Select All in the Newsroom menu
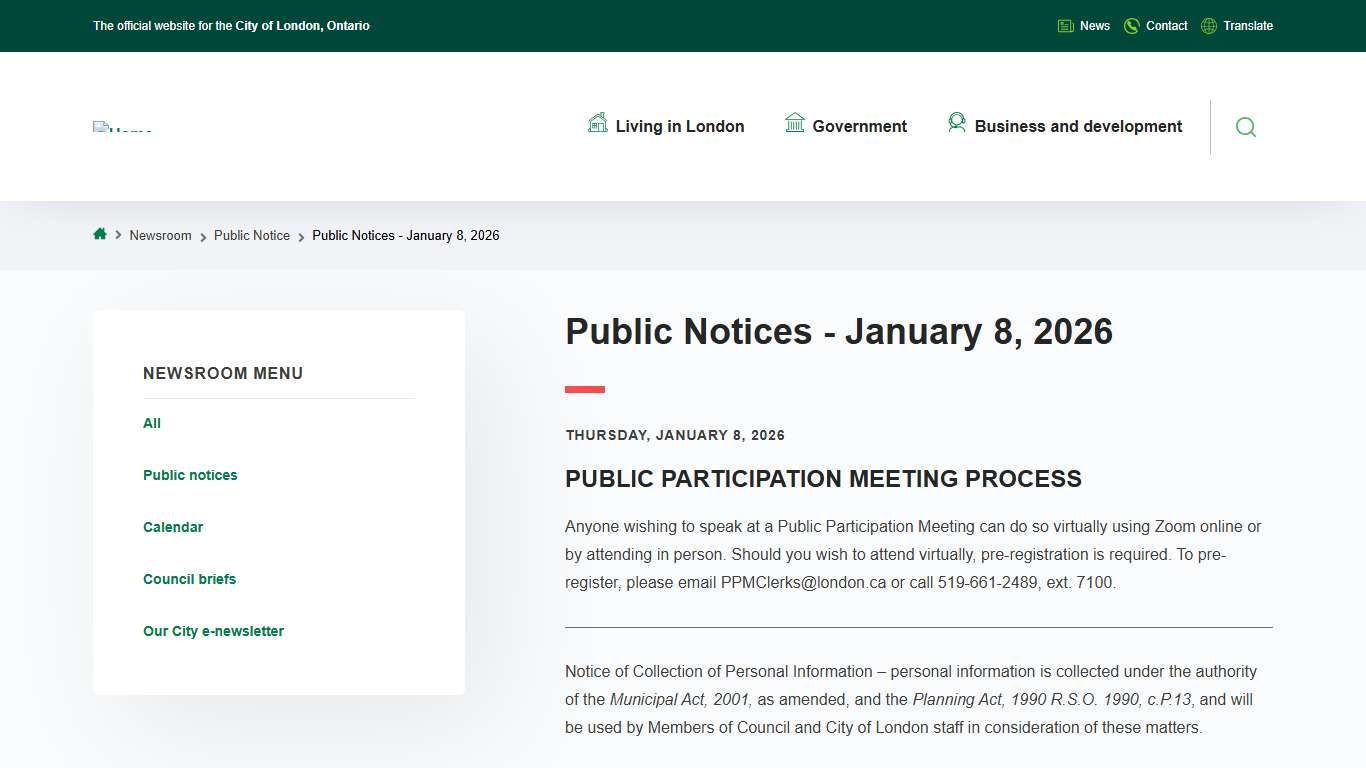The height and width of the screenshot is (768, 1366). tap(151, 423)
